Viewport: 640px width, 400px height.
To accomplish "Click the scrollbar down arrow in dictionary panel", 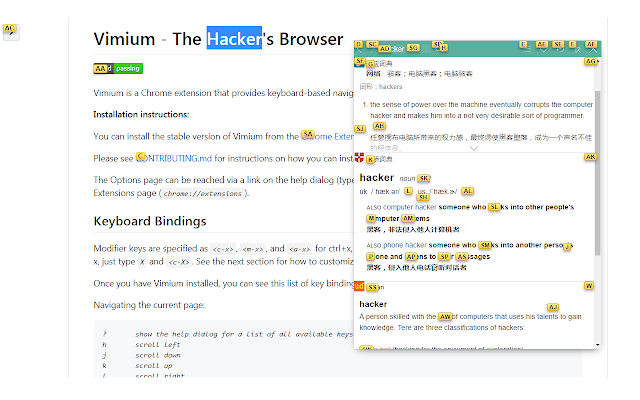I will click(598, 345).
